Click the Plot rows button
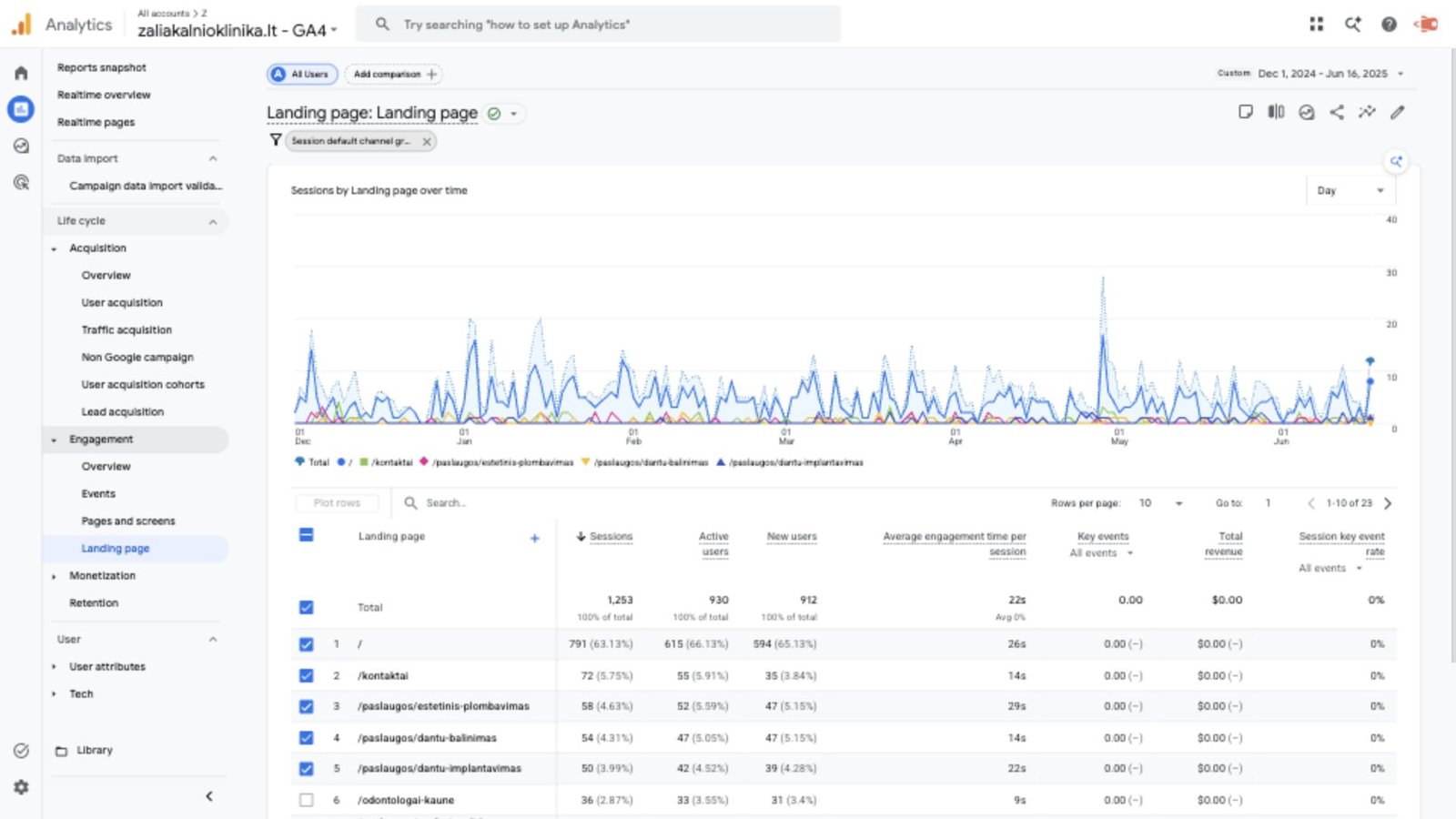The image size is (1456, 819). (337, 503)
